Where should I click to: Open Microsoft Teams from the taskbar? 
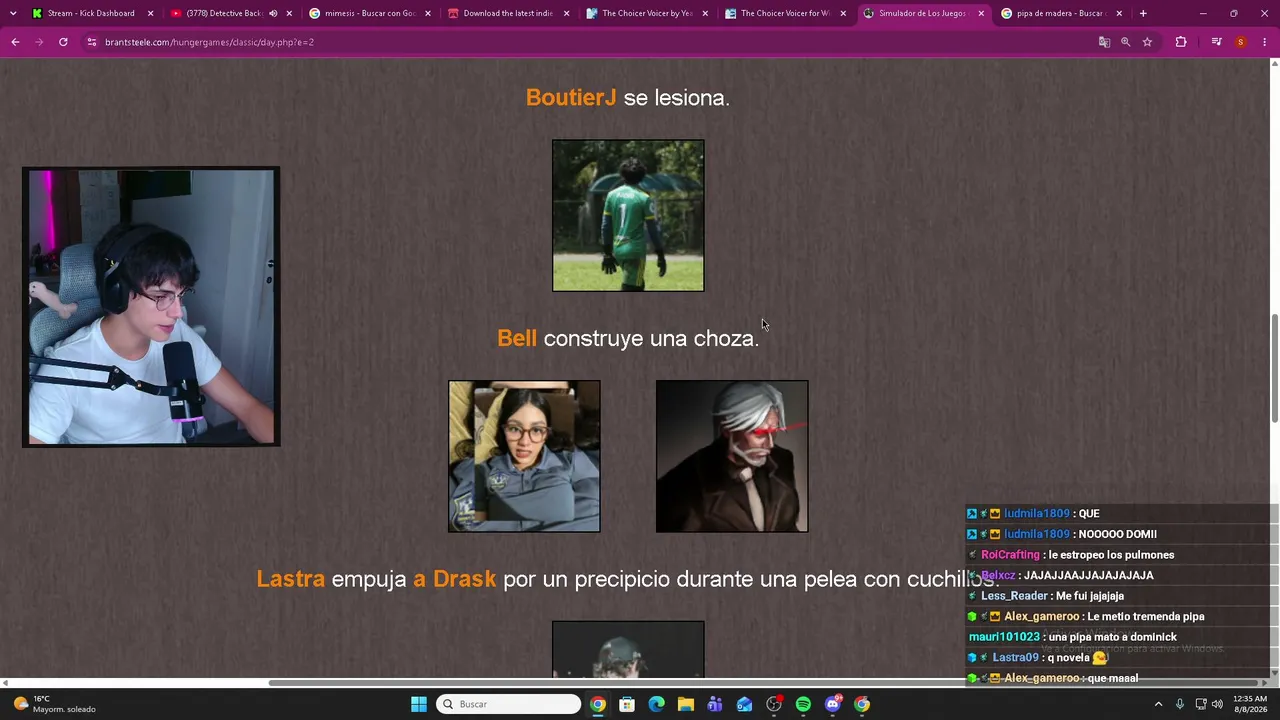[715, 704]
